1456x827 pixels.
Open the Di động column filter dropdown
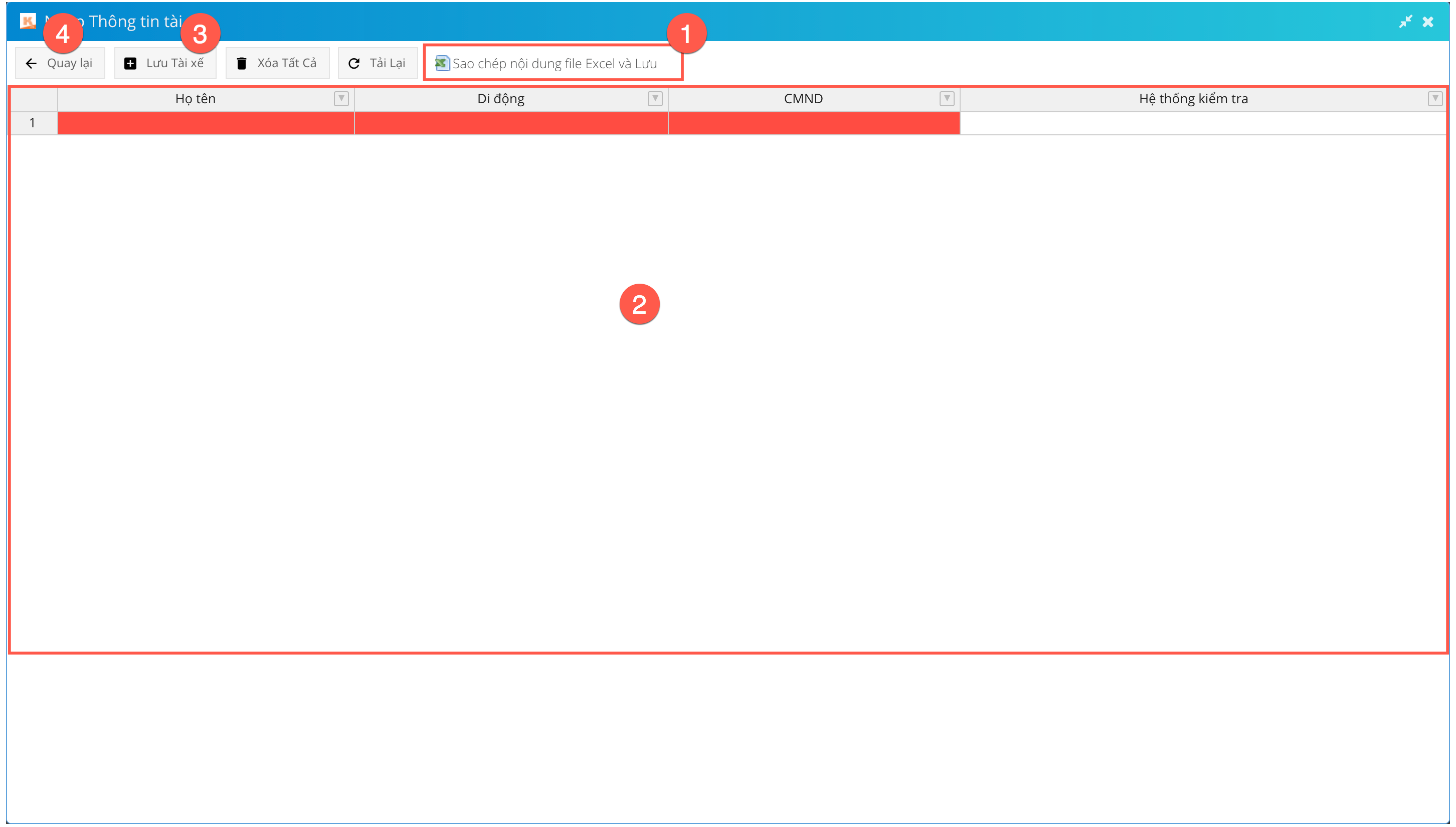pyautogui.click(x=655, y=98)
